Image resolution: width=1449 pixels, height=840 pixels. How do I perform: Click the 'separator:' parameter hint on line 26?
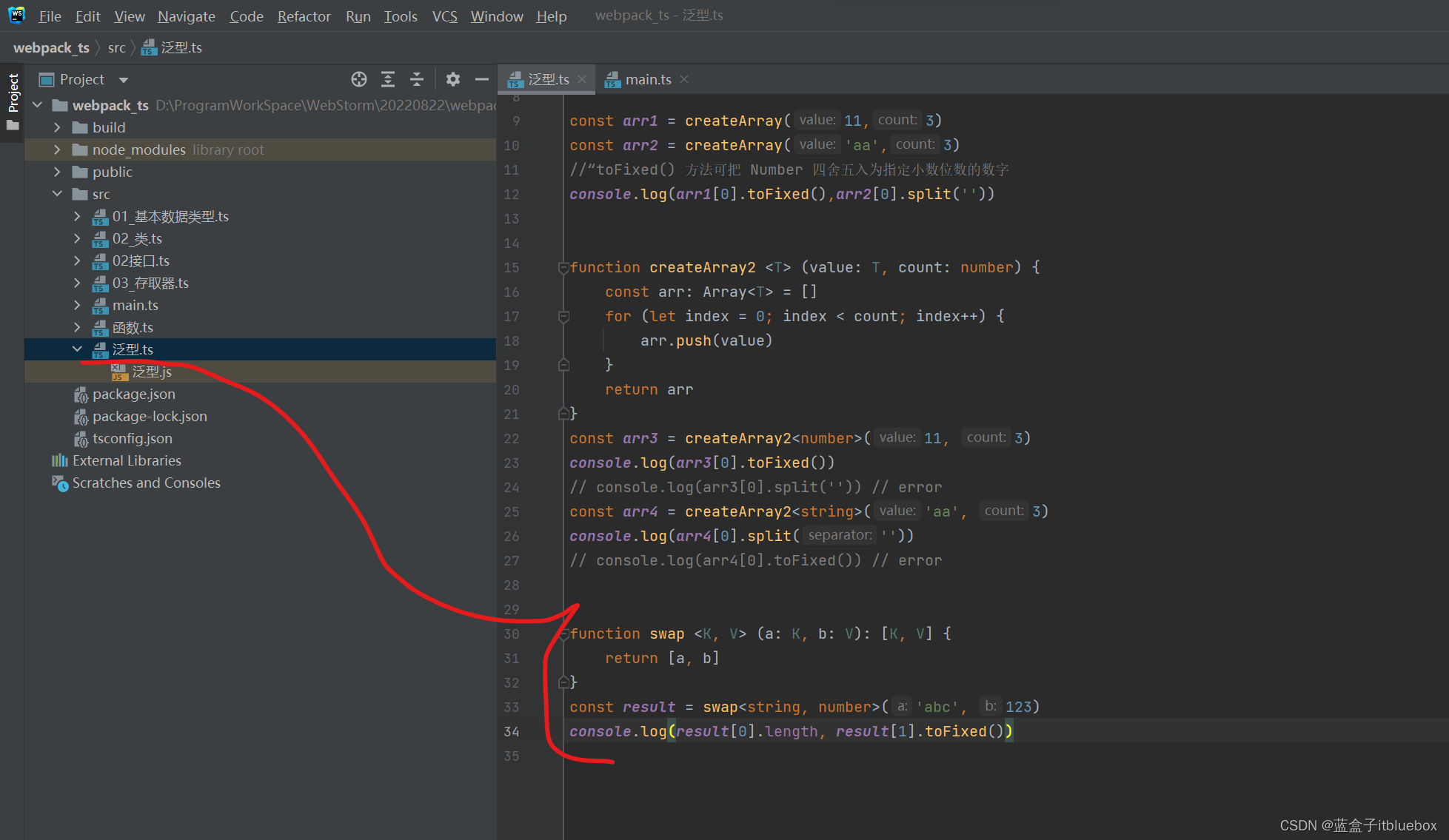pos(840,535)
